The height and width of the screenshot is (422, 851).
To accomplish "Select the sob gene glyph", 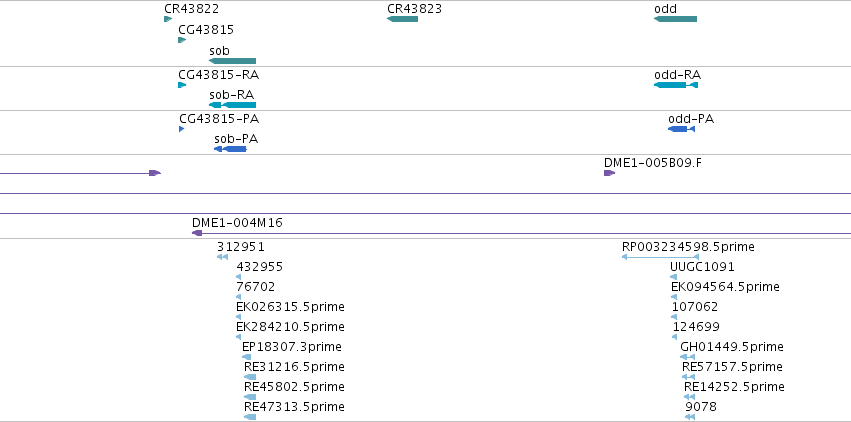I will [232, 61].
